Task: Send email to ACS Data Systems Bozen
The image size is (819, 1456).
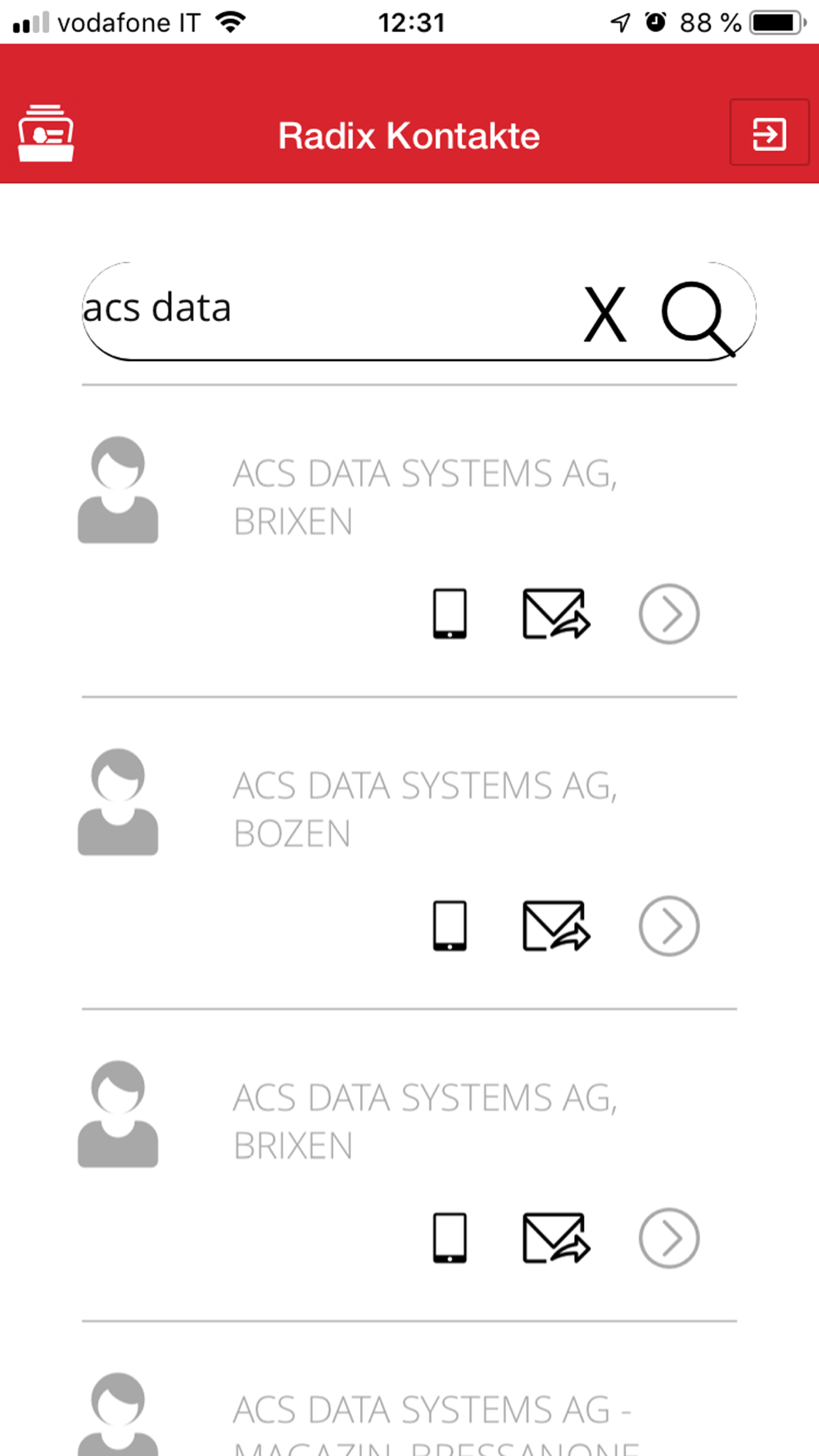Action: click(x=556, y=925)
